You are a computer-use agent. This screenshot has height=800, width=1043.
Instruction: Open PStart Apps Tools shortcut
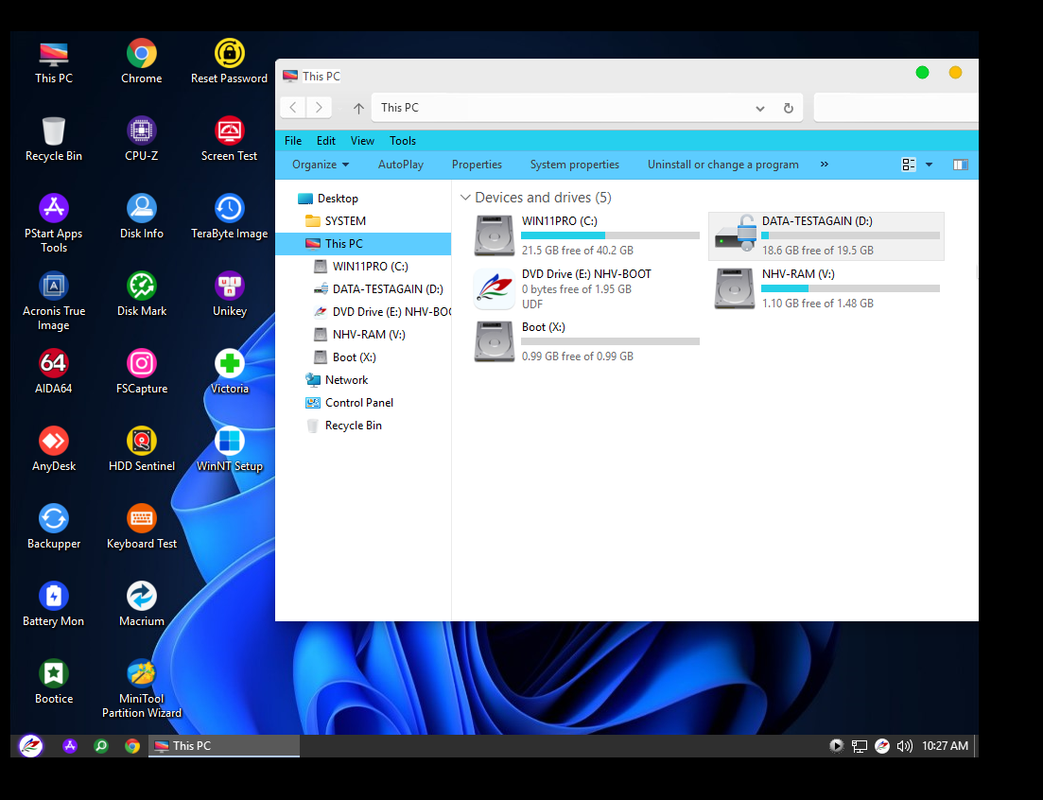53,223
